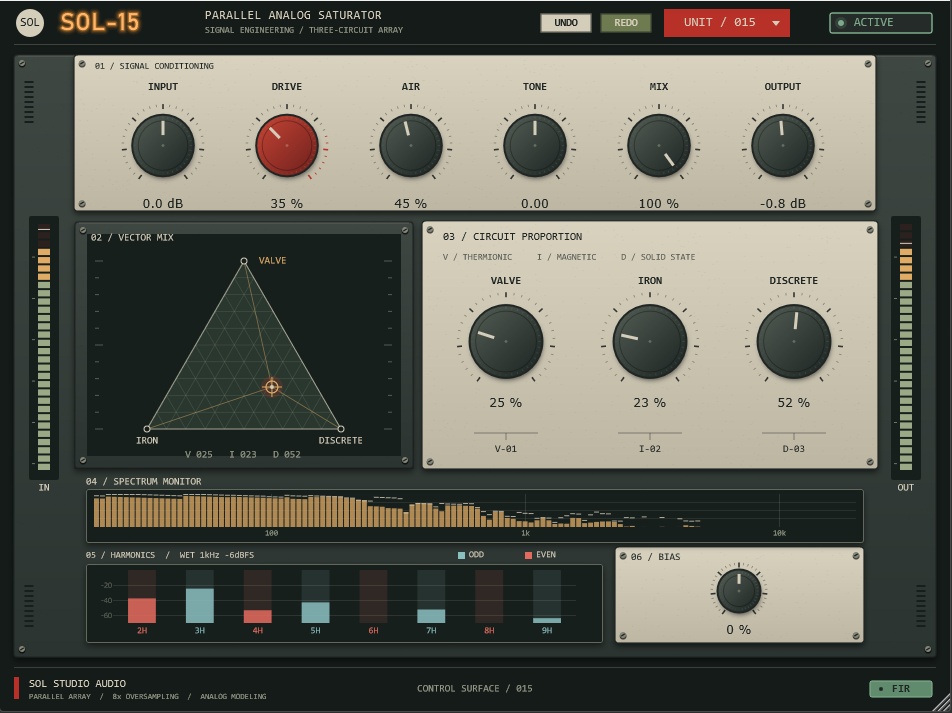Click the DISCRETE triangle vertex node
This screenshot has width=952, height=713.
coord(341,429)
